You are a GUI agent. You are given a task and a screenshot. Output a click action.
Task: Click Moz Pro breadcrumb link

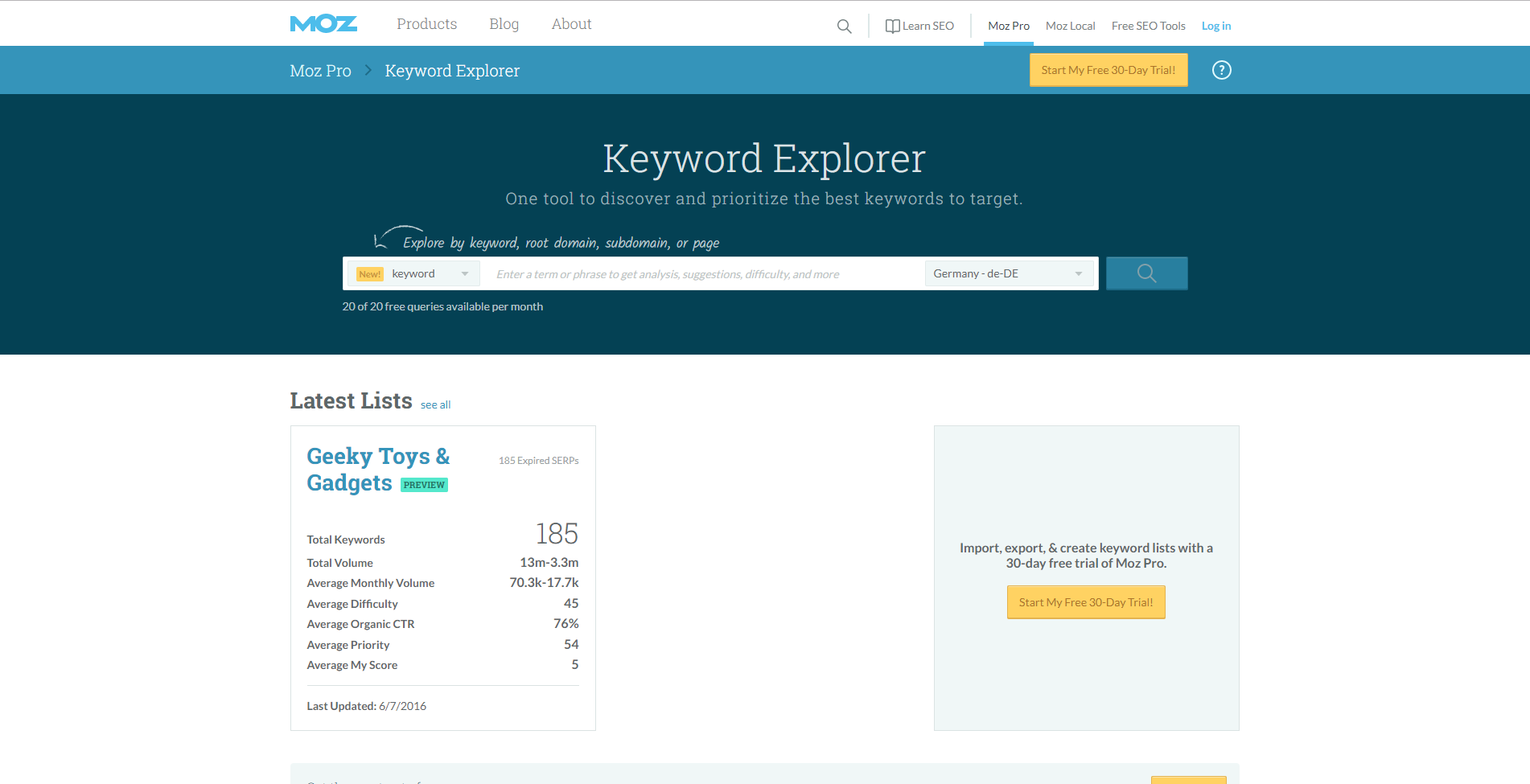coord(320,71)
